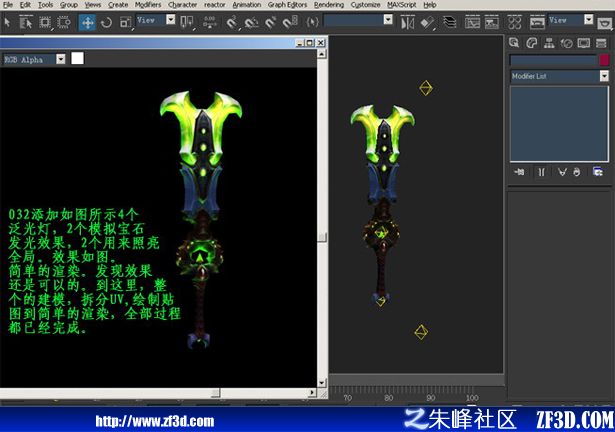Open the Tools menu
This screenshot has width=615, height=432.
[45, 5]
